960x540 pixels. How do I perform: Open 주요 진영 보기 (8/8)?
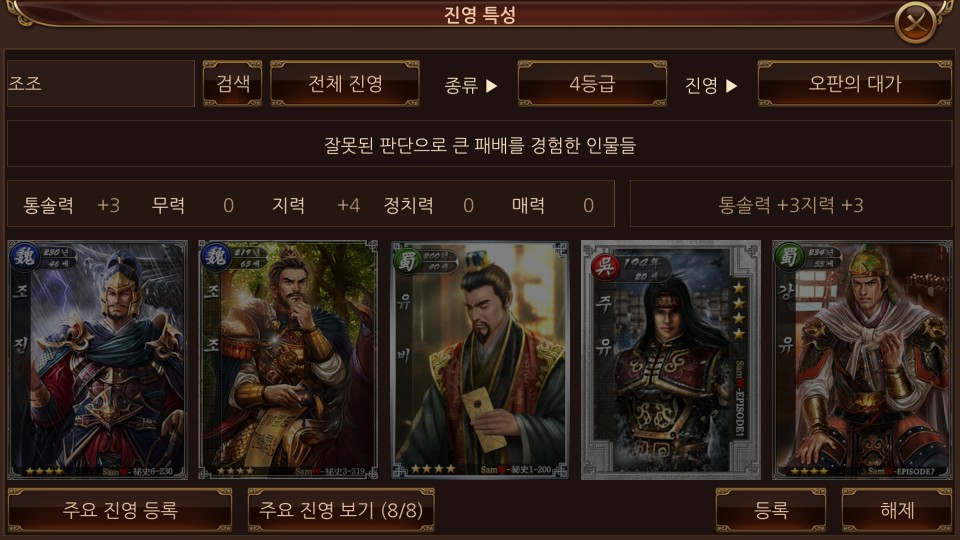click(341, 510)
